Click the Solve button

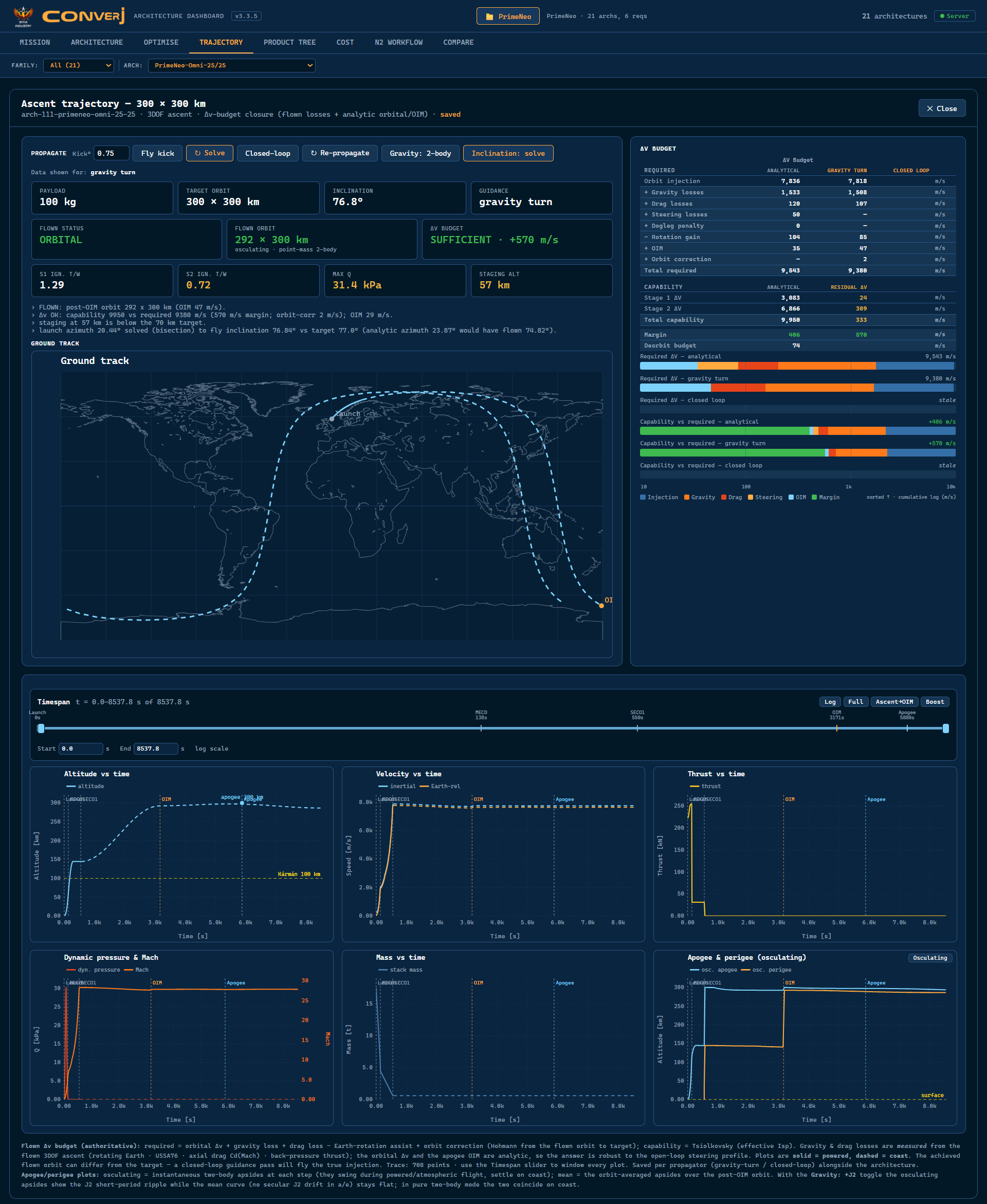coord(209,153)
